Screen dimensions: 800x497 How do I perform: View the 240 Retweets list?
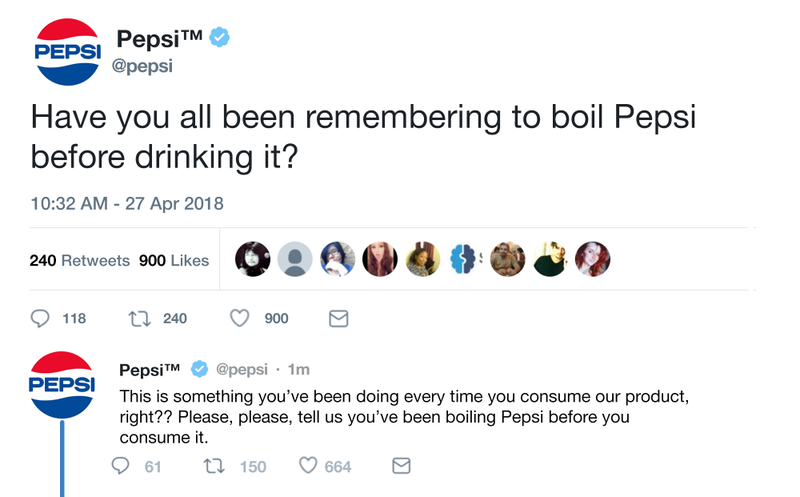click(80, 261)
